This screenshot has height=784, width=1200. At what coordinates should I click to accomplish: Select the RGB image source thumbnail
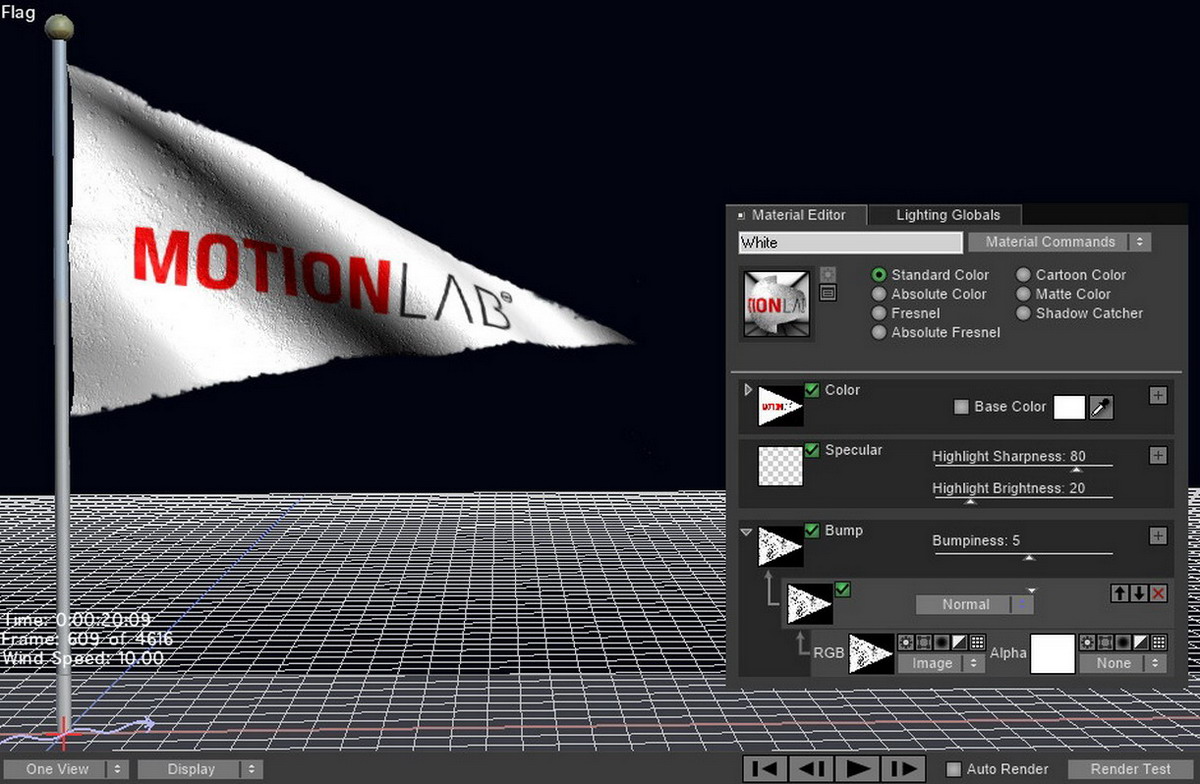click(x=871, y=653)
